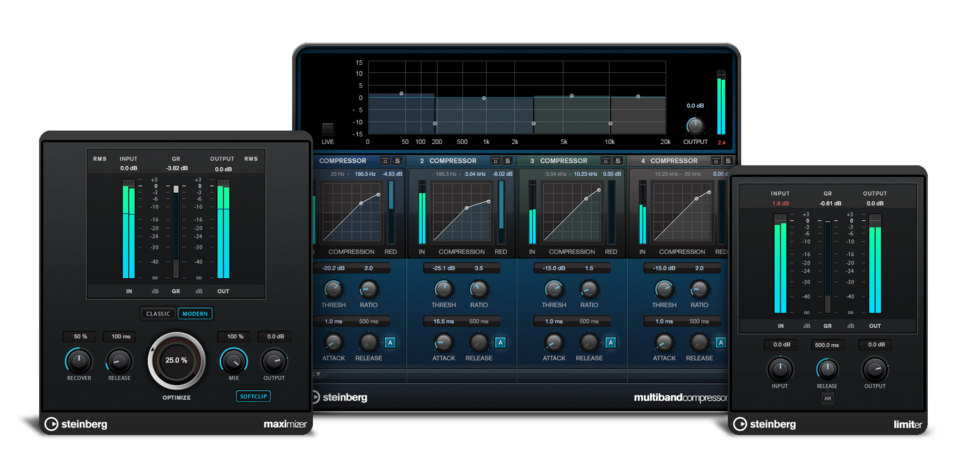Toggle auto release A on band 1
Screen dimensions: 960x465
(x=390, y=343)
